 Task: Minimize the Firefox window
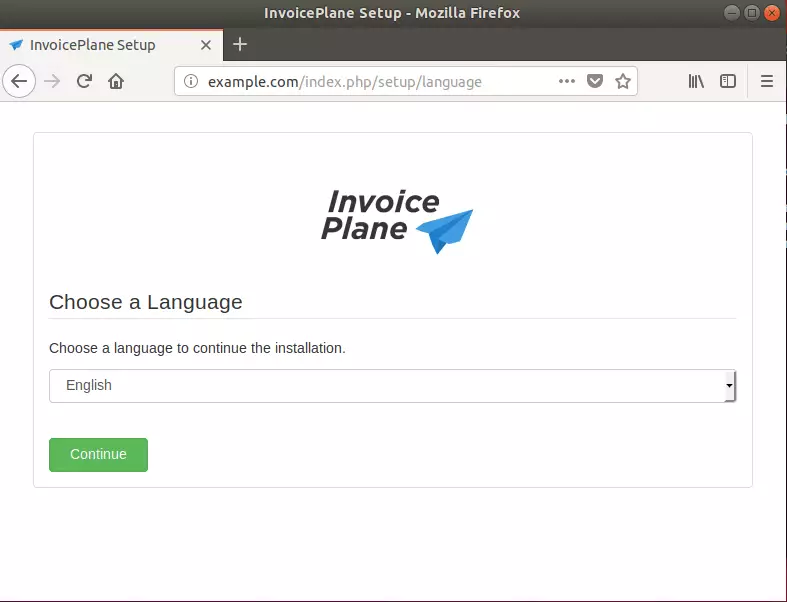(x=732, y=13)
